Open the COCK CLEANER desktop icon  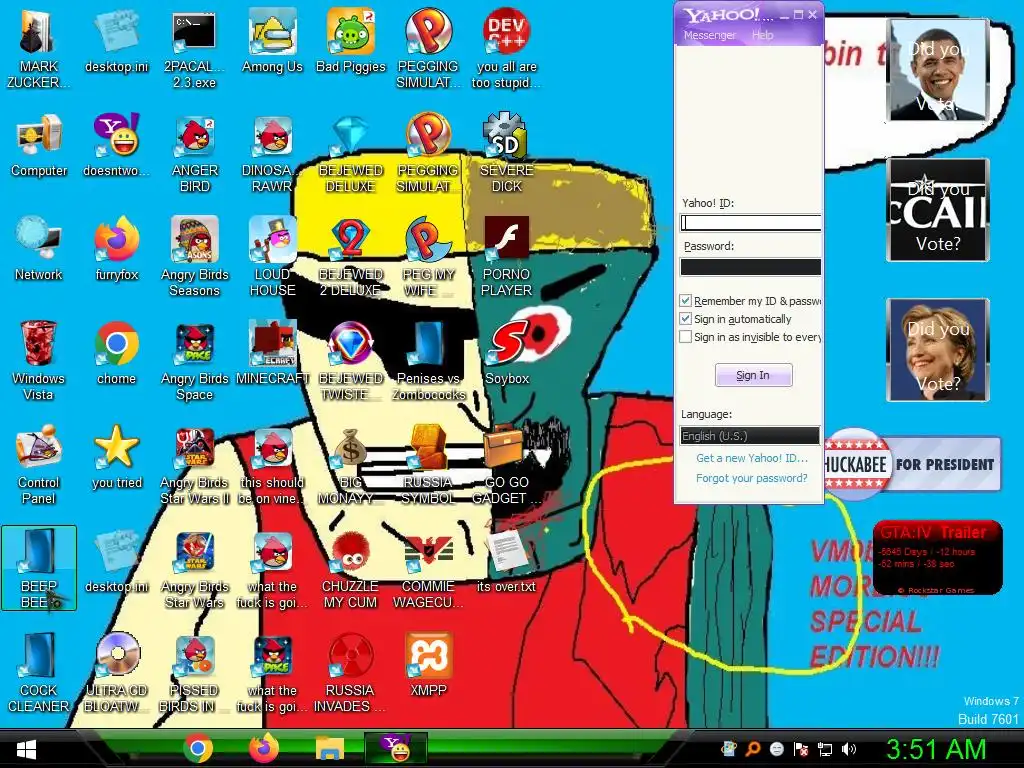click(39, 671)
